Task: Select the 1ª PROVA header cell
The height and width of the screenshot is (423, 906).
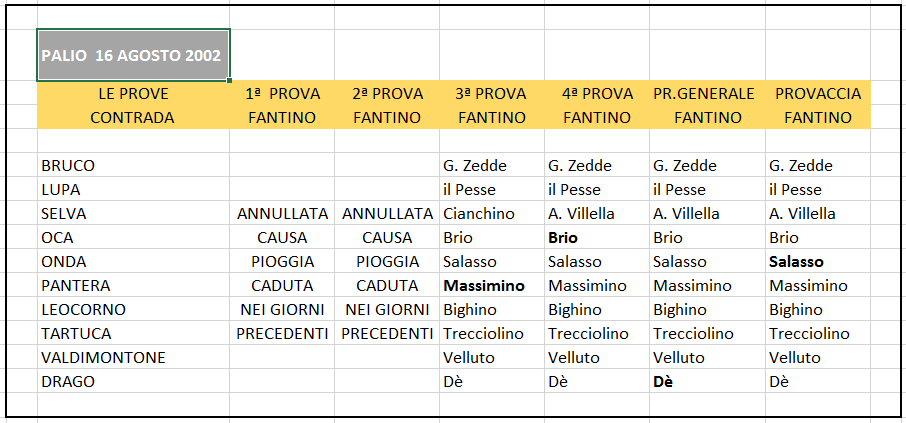Action: pos(282,93)
